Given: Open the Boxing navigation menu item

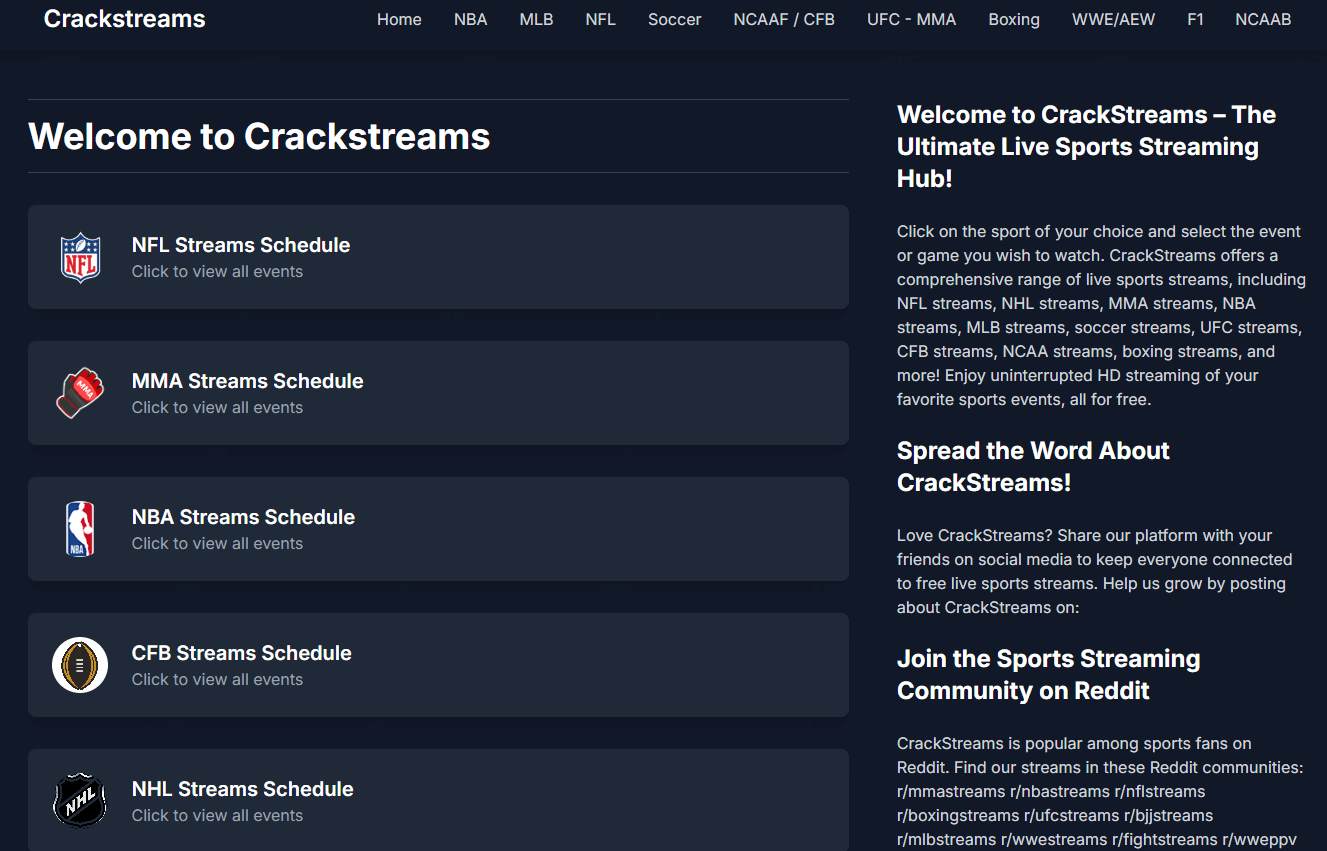Looking at the screenshot, I should pyautogui.click(x=1014, y=19).
